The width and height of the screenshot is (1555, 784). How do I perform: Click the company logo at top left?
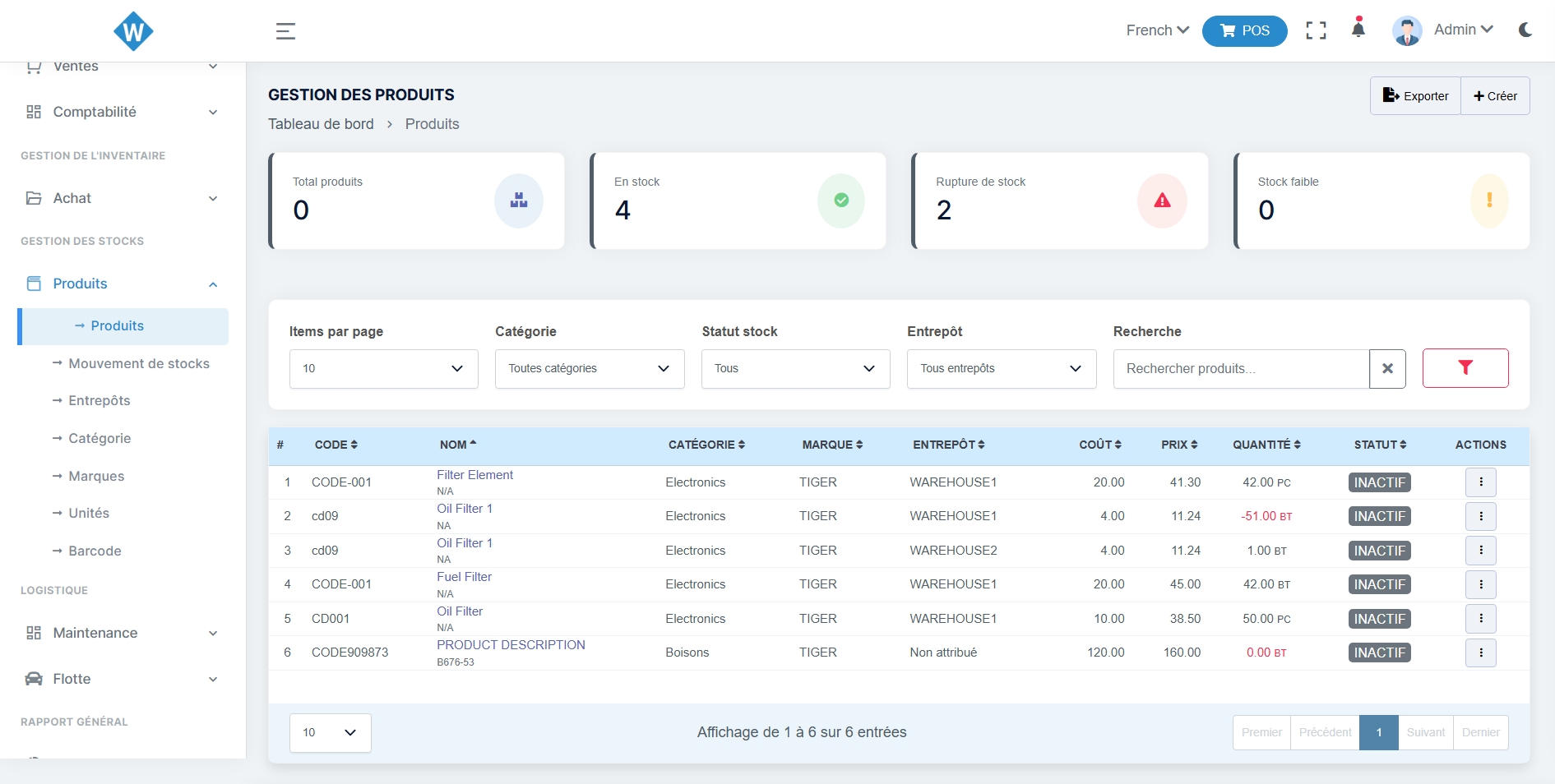coord(133,31)
